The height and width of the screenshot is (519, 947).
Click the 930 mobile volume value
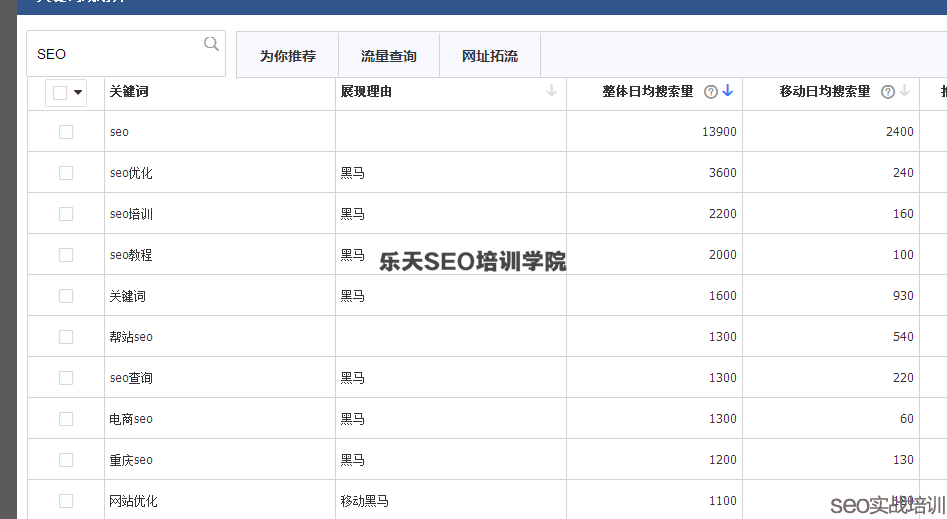[904, 295]
